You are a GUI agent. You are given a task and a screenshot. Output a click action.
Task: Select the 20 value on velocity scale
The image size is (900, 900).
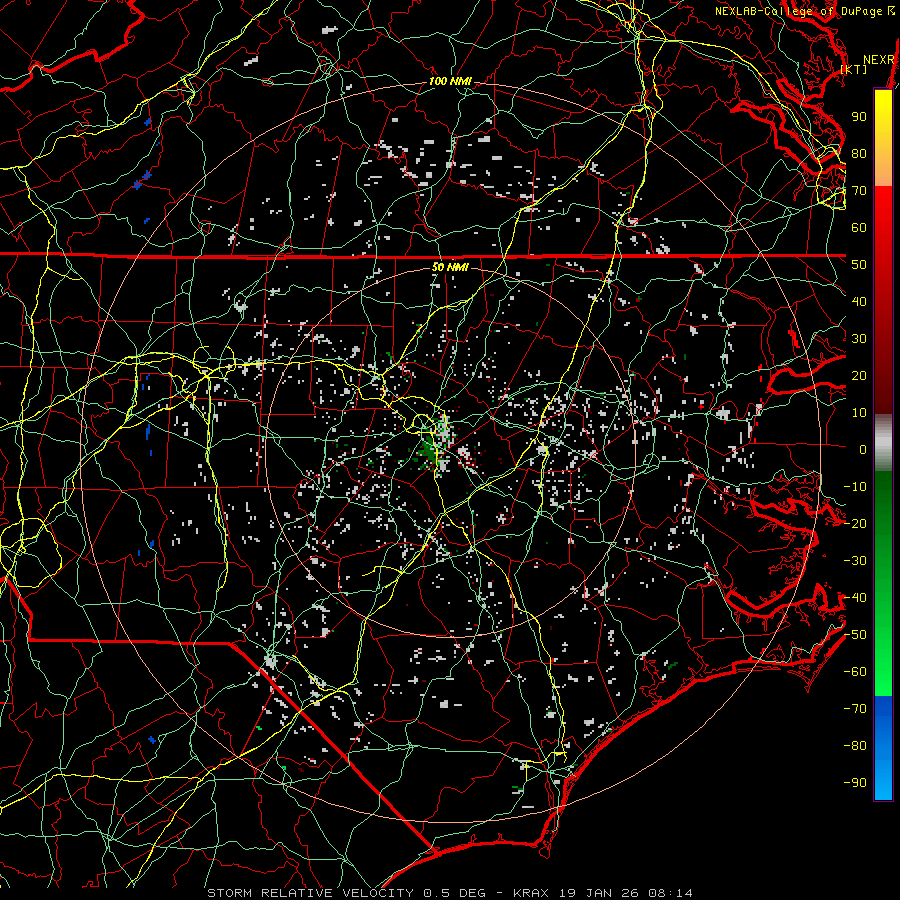click(859, 376)
